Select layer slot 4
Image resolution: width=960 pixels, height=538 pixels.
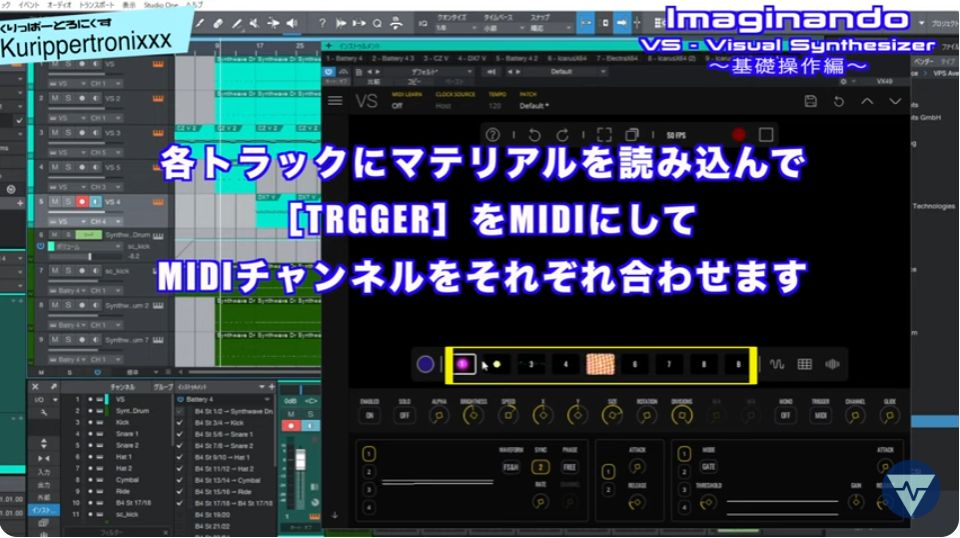[x=566, y=364]
